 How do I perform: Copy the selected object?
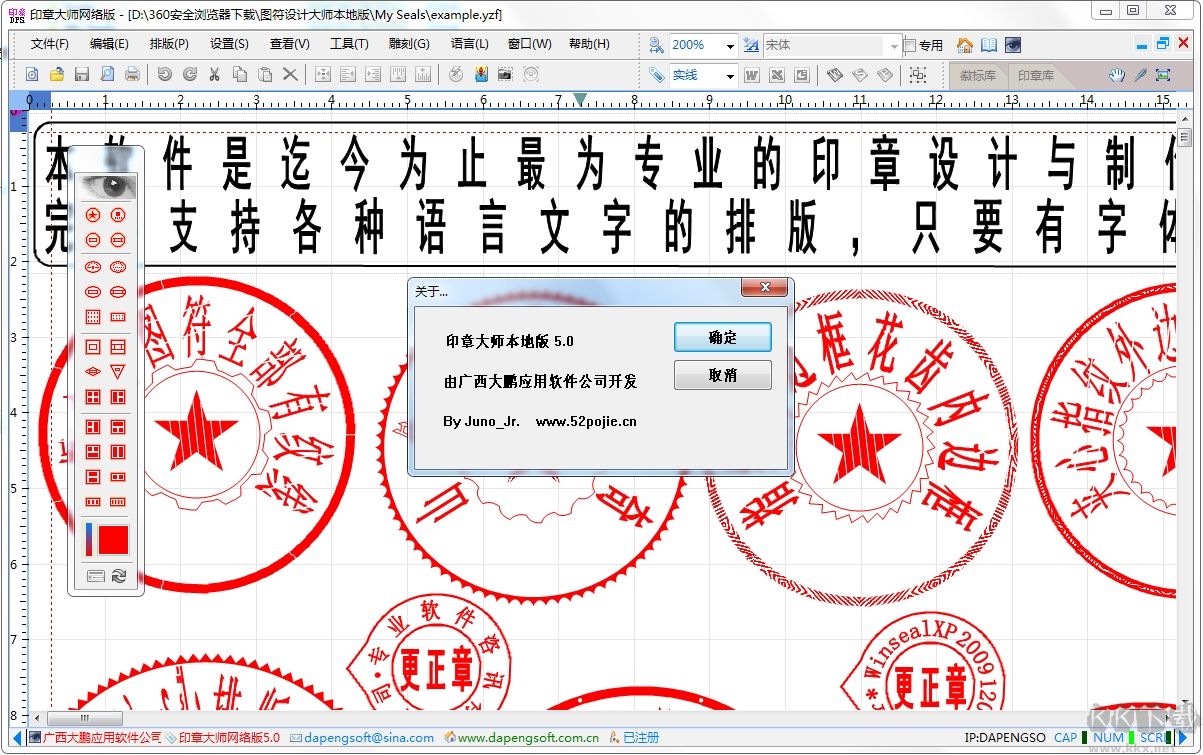click(240, 75)
